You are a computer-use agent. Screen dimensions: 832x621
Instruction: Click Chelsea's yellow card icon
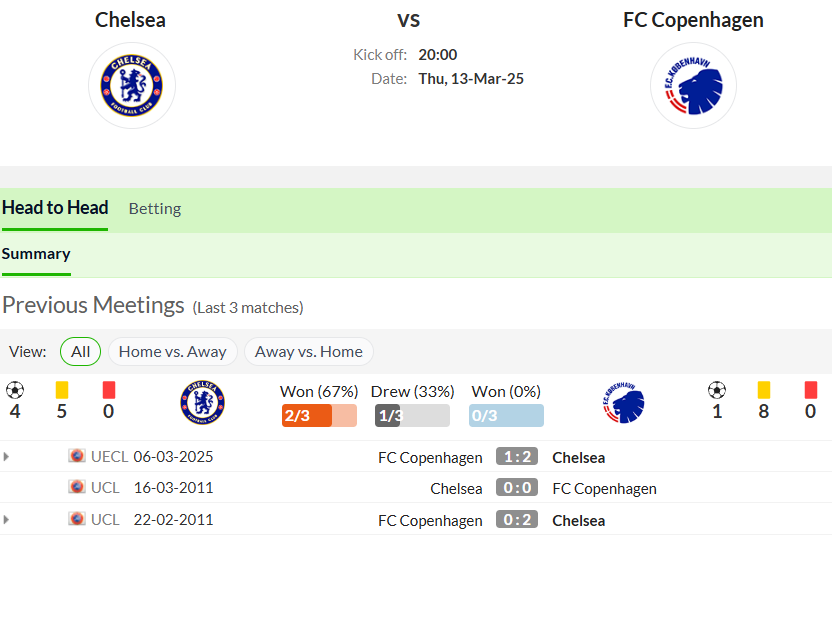[x=62, y=390]
